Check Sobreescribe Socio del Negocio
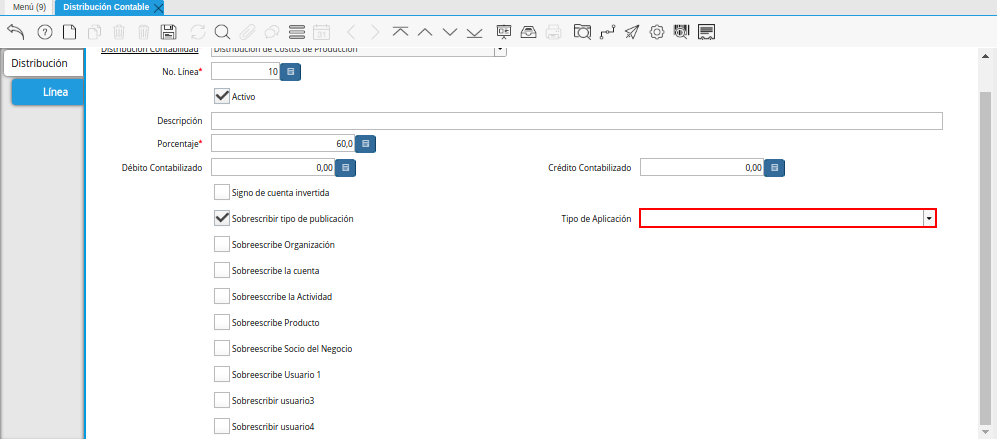Image resolution: width=997 pixels, height=439 pixels. pos(222,349)
